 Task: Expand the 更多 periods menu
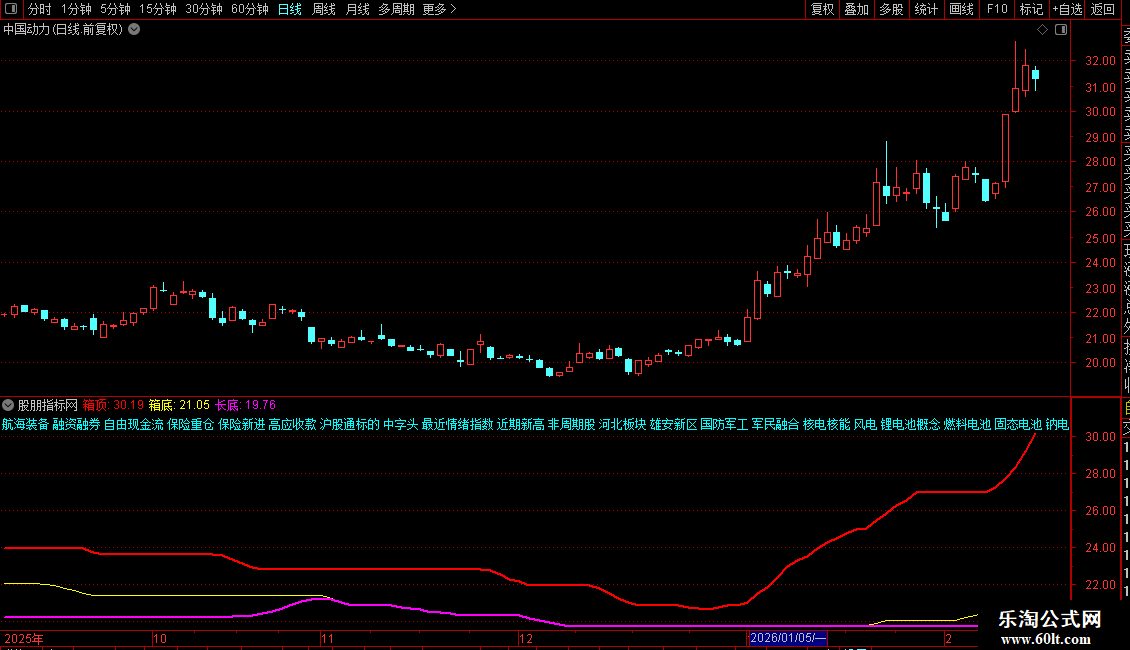(x=439, y=9)
